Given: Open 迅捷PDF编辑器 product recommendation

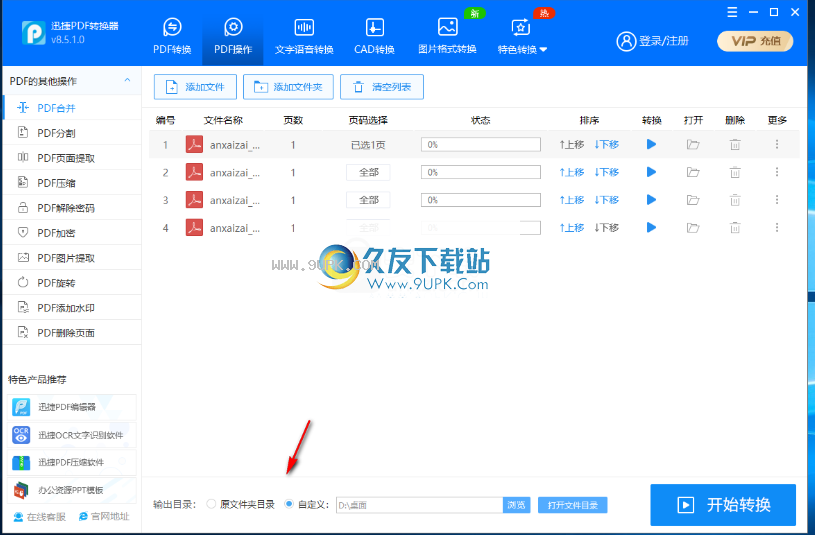Looking at the screenshot, I should (x=72, y=407).
